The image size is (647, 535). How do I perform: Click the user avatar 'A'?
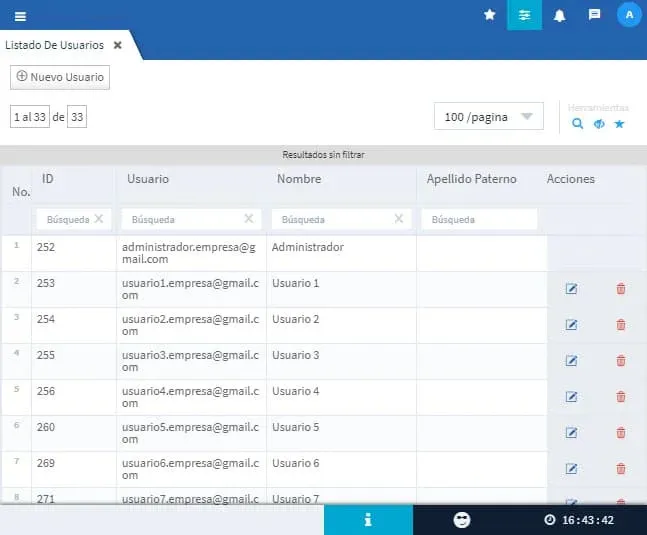click(628, 15)
